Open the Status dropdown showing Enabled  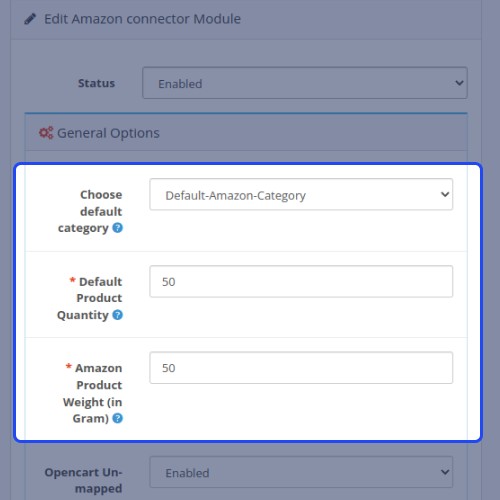click(305, 83)
